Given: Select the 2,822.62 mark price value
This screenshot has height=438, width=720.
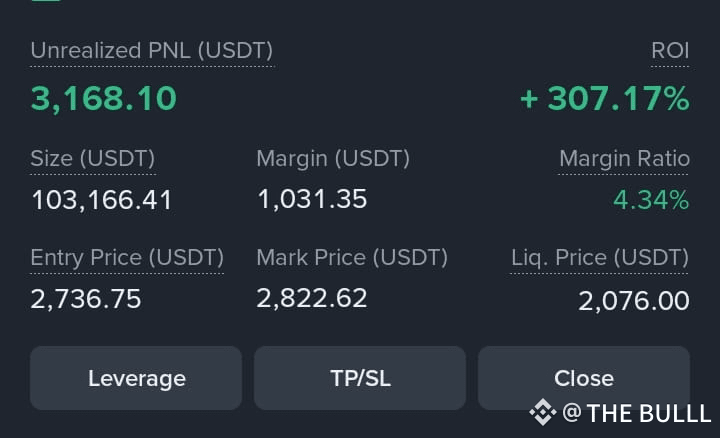Looking at the screenshot, I should (x=312, y=298).
